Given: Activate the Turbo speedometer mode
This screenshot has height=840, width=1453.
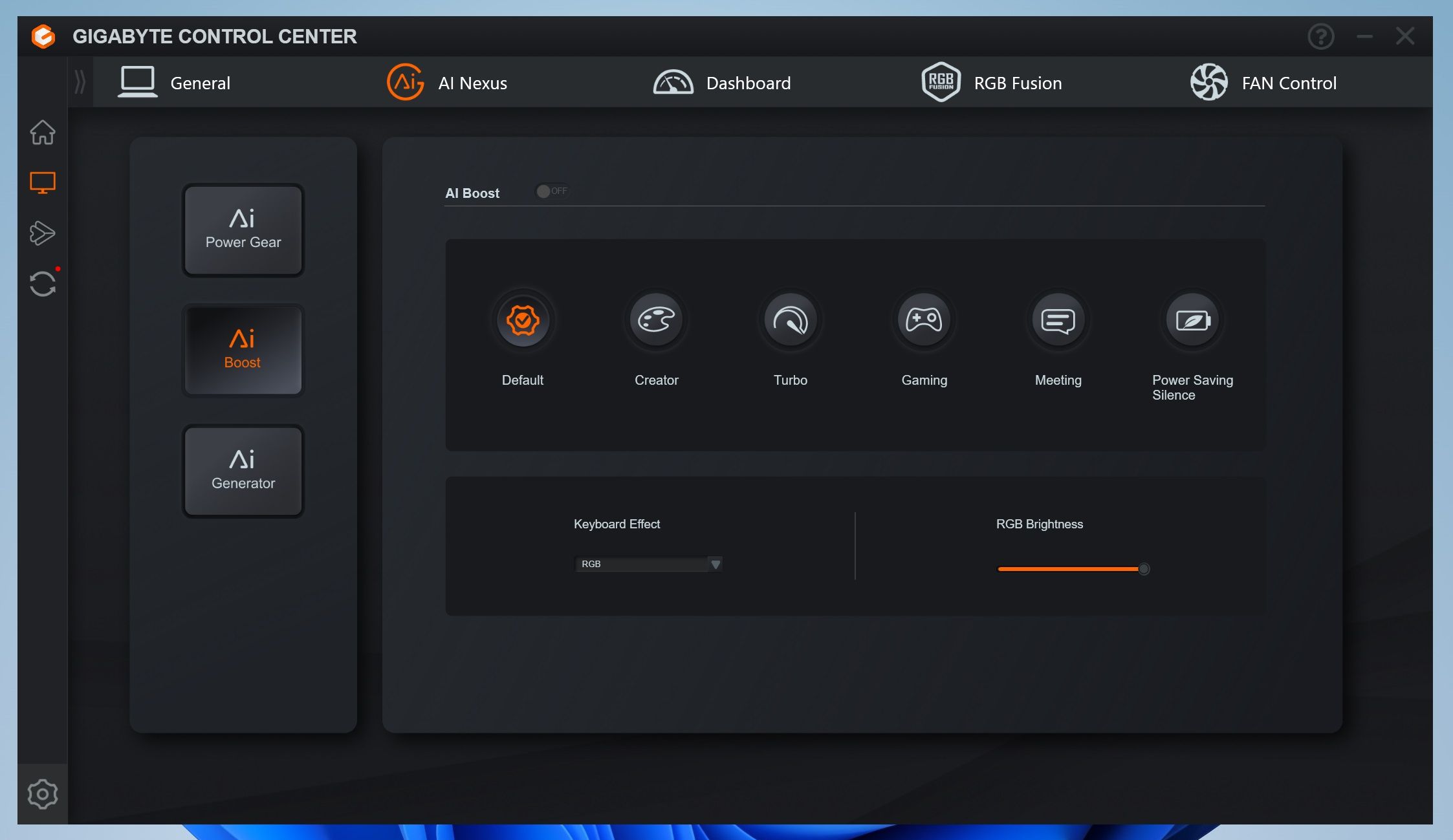Looking at the screenshot, I should [x=790, y=320].
